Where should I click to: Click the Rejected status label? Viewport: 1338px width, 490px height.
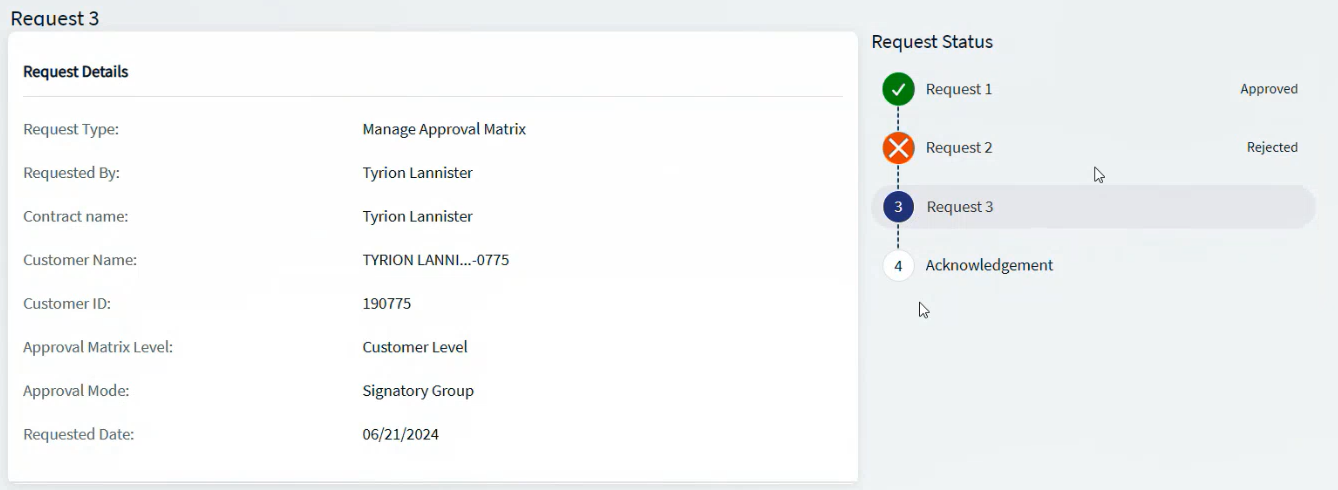1272,148
